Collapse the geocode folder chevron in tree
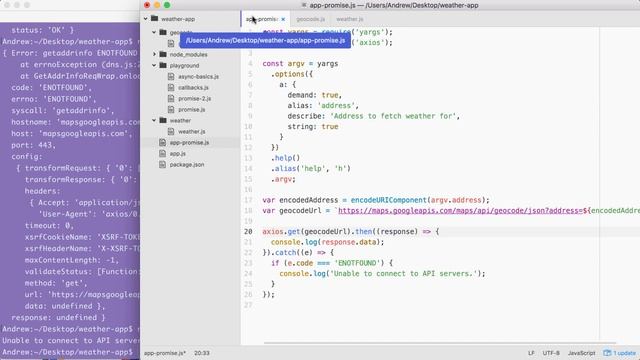Viewport: 640px width, 360px height. pyautogui.click(x=154, y=32)
